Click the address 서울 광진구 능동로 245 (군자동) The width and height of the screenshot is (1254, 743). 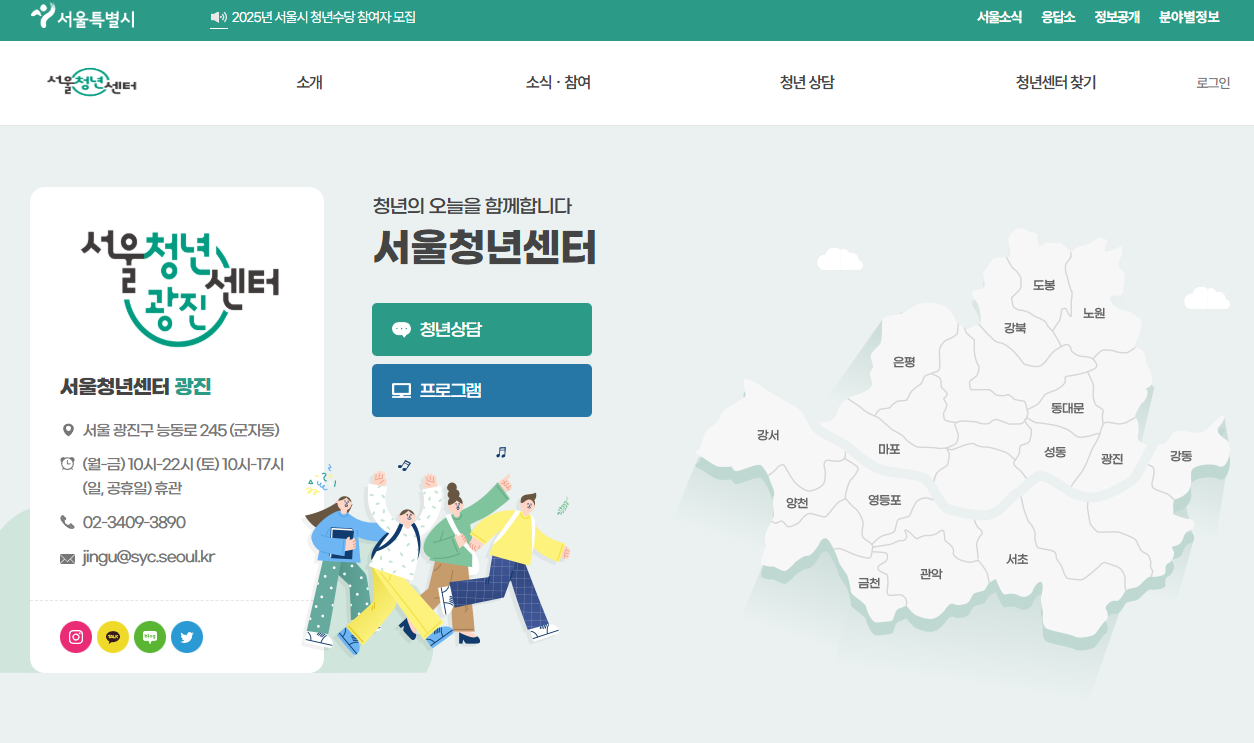181,431
